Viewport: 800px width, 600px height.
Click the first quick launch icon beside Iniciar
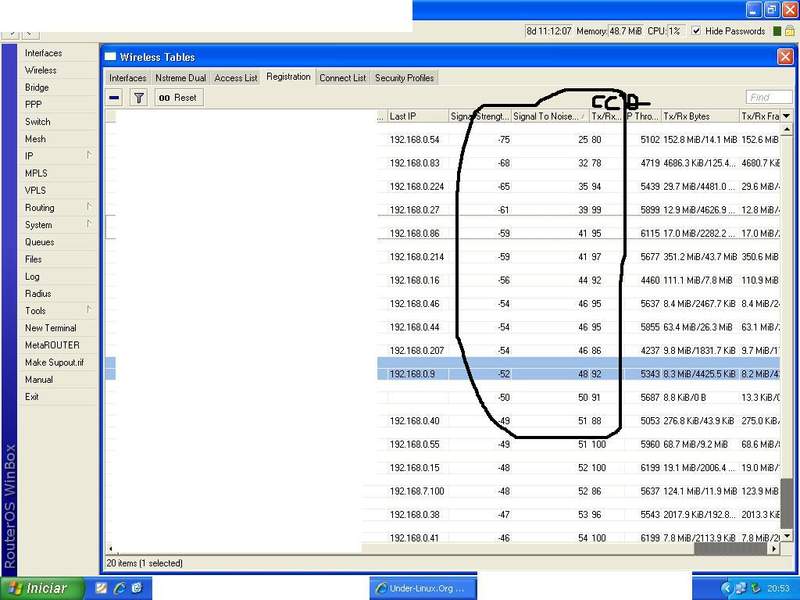tap(102, 588)
